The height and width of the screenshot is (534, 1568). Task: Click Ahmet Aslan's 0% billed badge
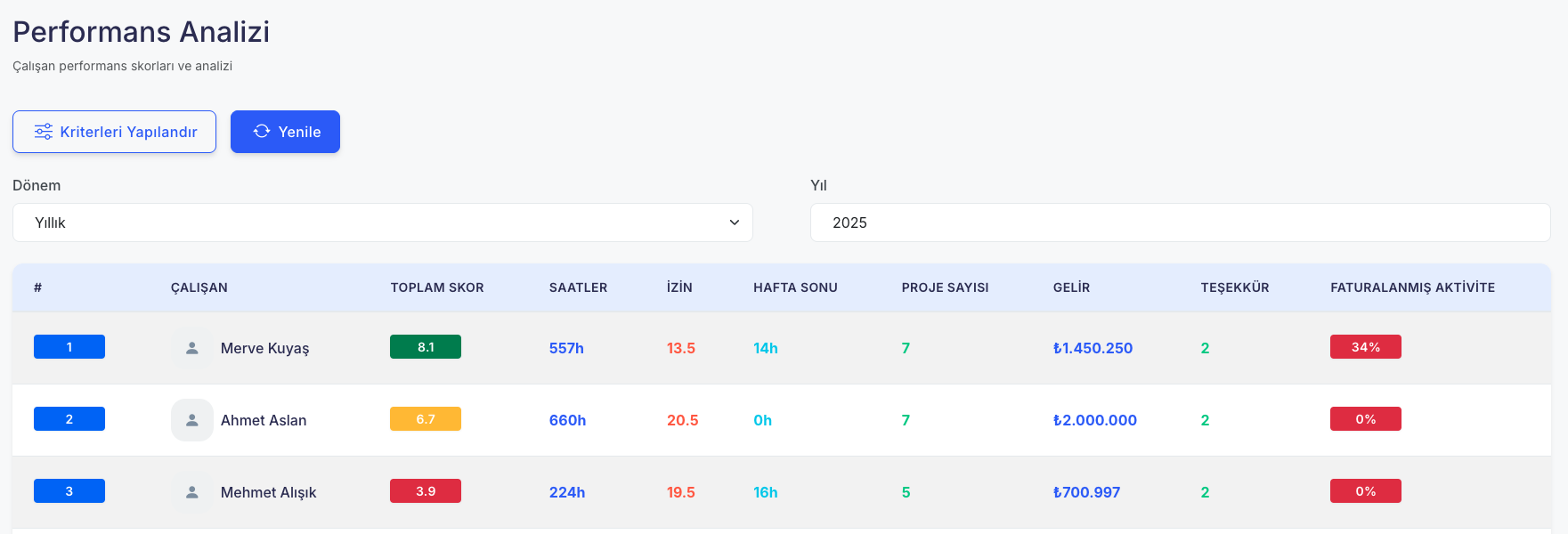click(1366, 419)
